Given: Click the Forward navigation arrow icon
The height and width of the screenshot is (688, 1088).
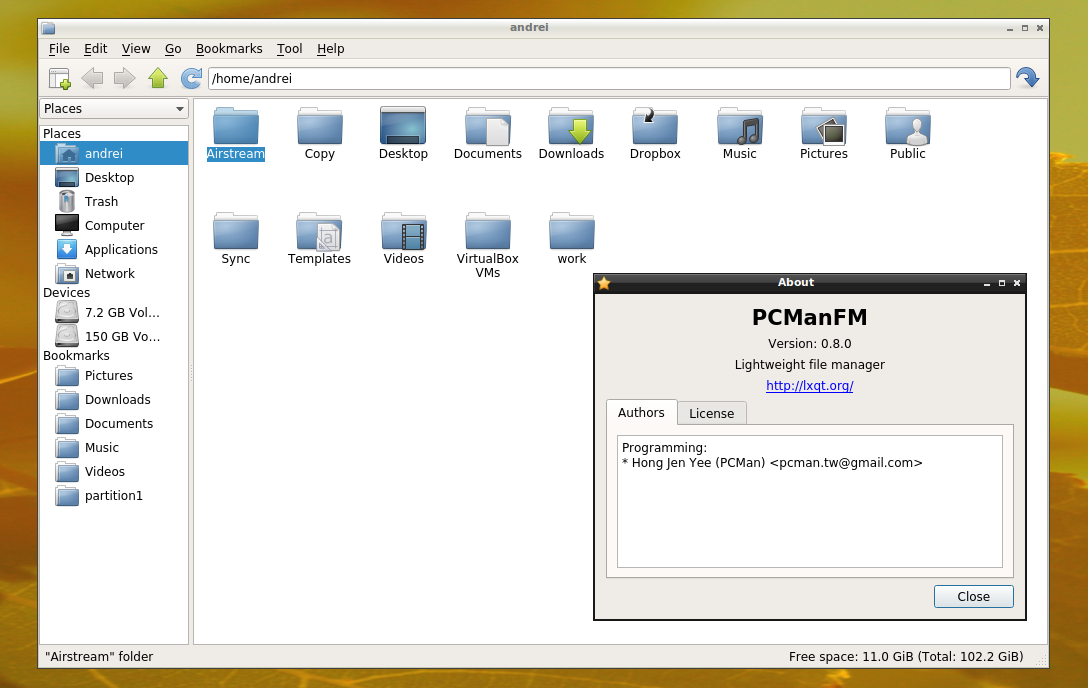Looking at the screenshot, I should click(x=125, y=77).
